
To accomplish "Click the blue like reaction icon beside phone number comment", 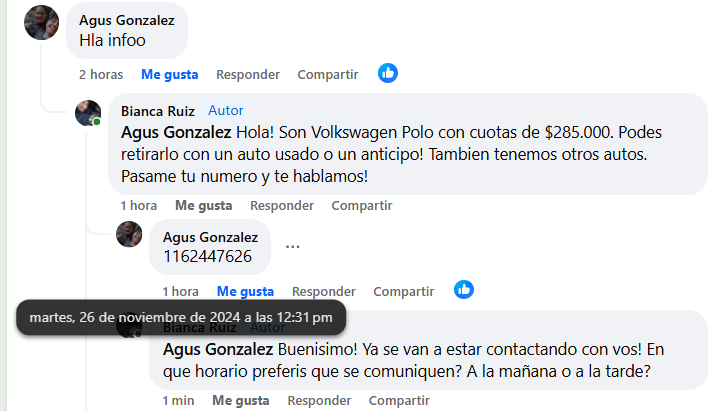I will tap(464, 290).
